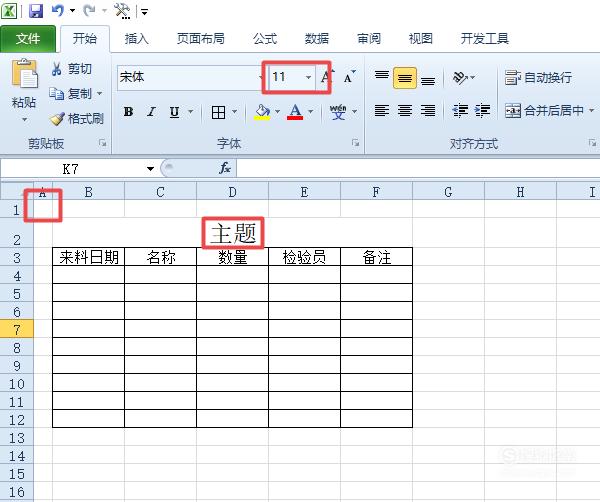Click the 主题 title cell

pyautogui.click(x=233, y=233)
